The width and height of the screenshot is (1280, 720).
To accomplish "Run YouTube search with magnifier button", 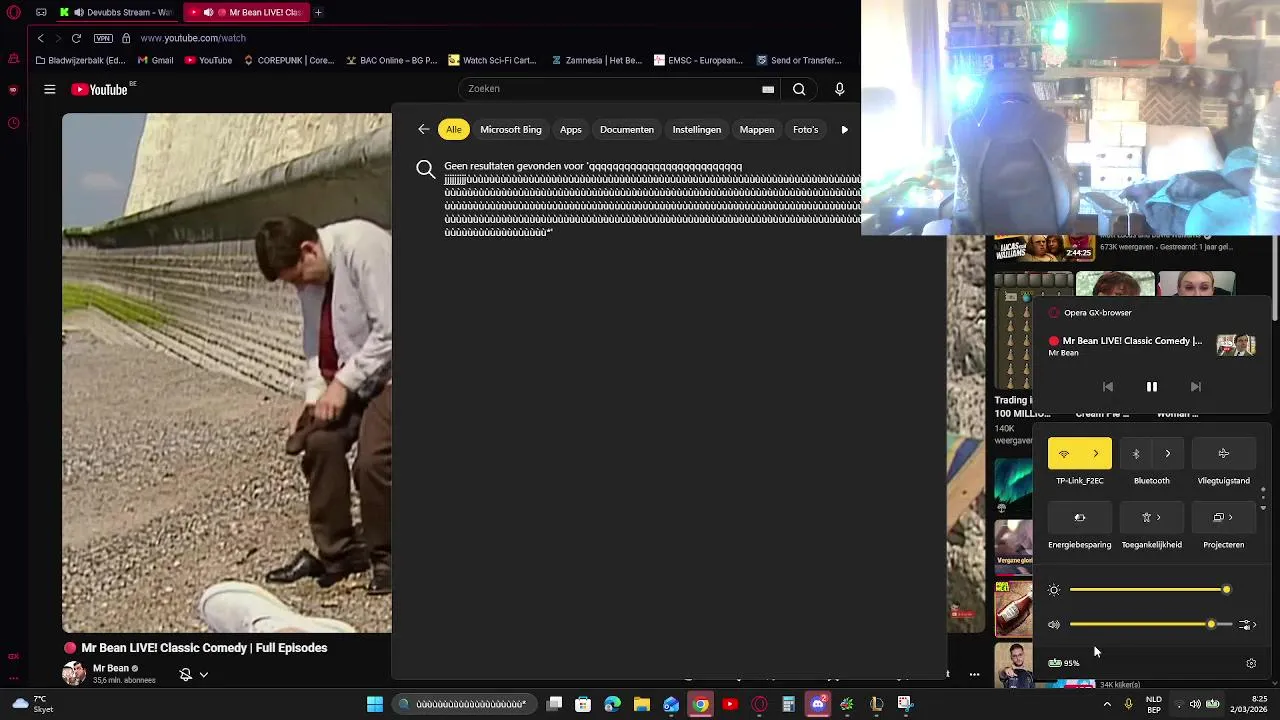I will pyautogui.click(x=799, y=89).
